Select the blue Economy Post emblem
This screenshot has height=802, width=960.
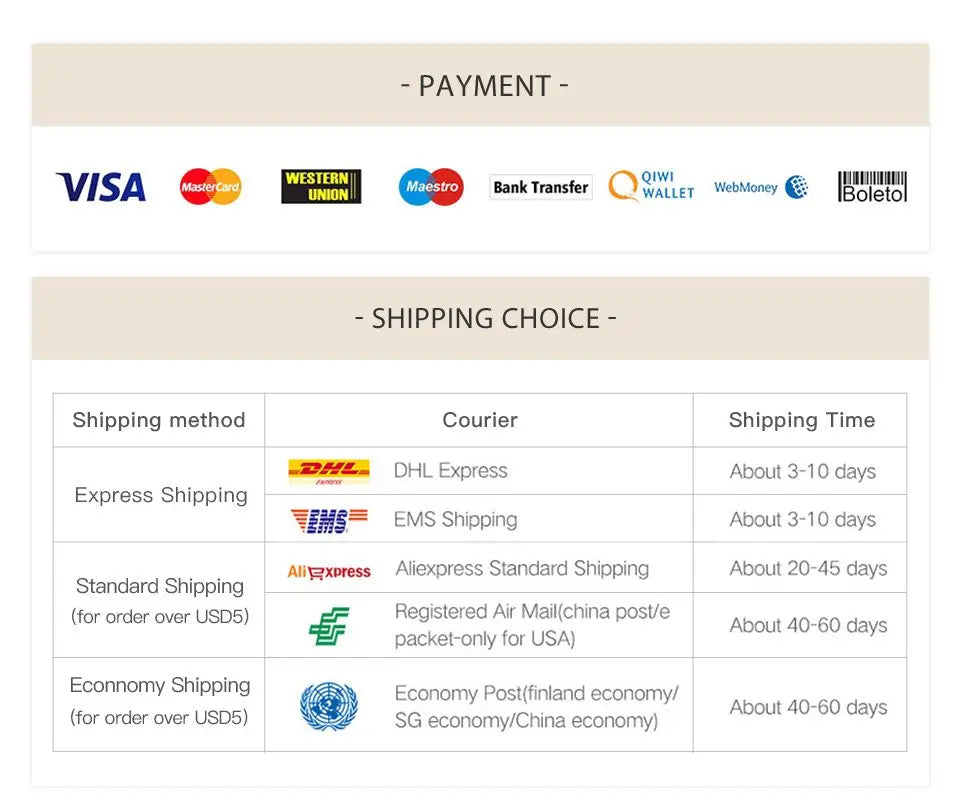coord(328,706)
